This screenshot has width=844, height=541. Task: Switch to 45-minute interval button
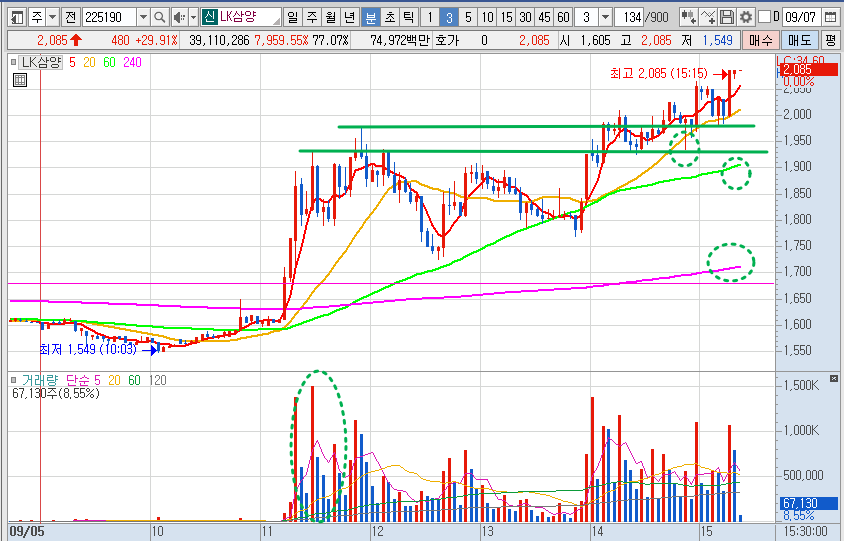coord(544,18)
